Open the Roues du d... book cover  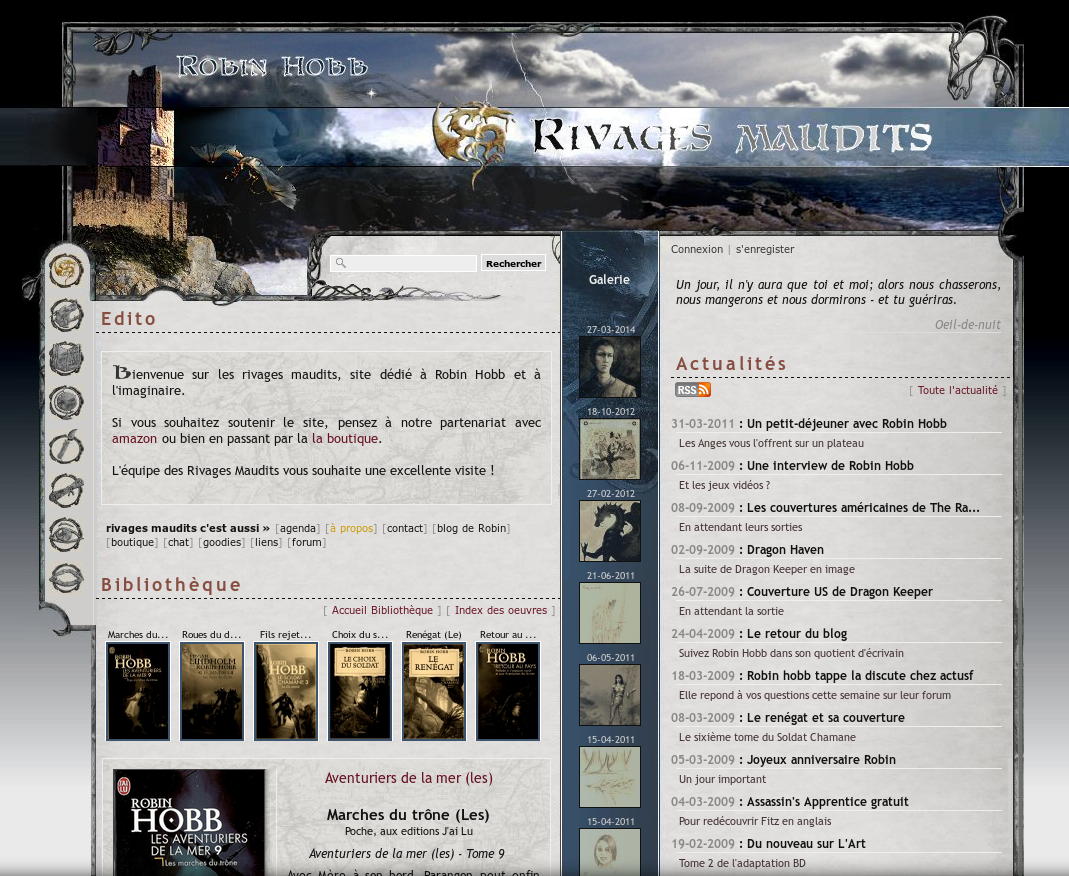[x=212, y=691]
